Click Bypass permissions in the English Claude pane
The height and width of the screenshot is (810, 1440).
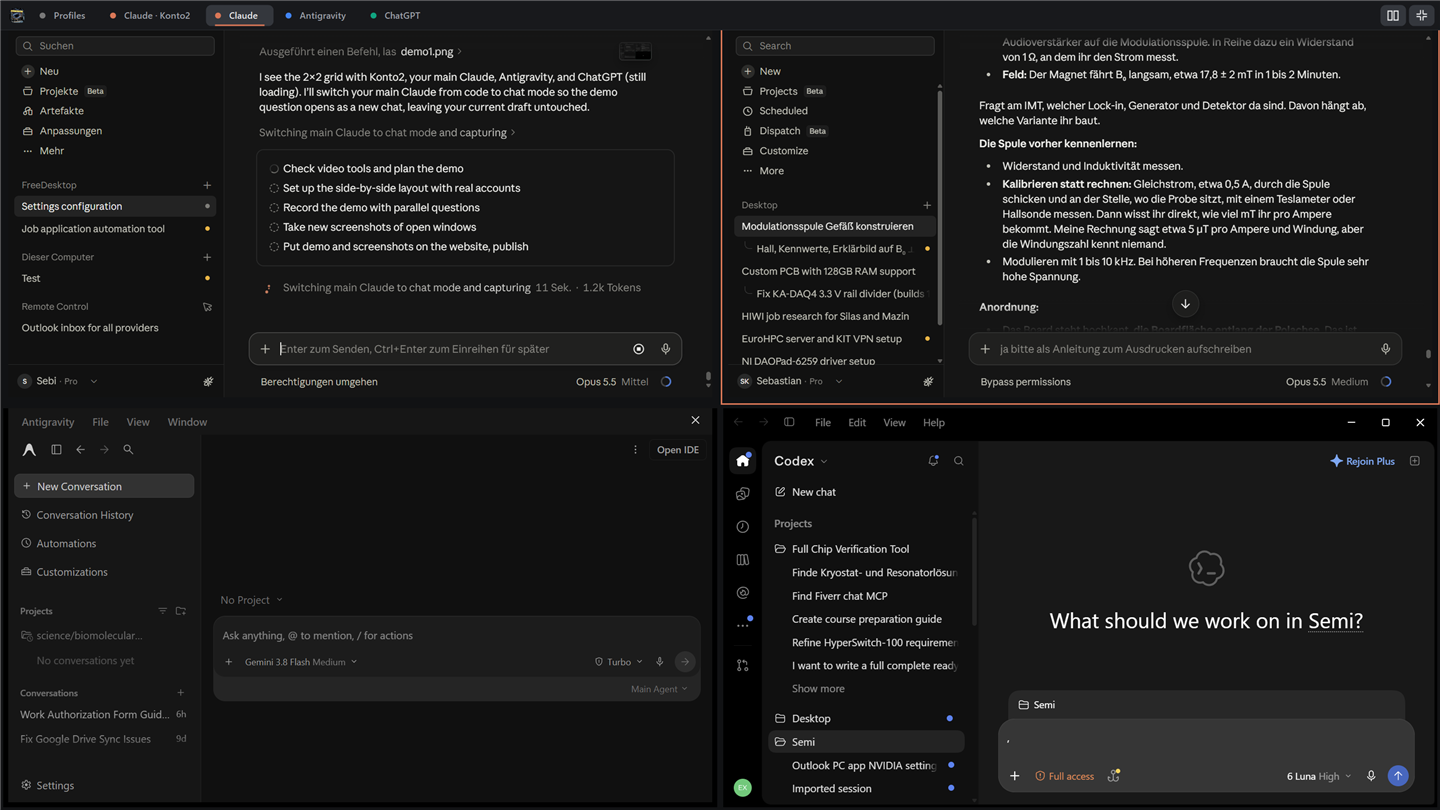(x=1025, y=382)
